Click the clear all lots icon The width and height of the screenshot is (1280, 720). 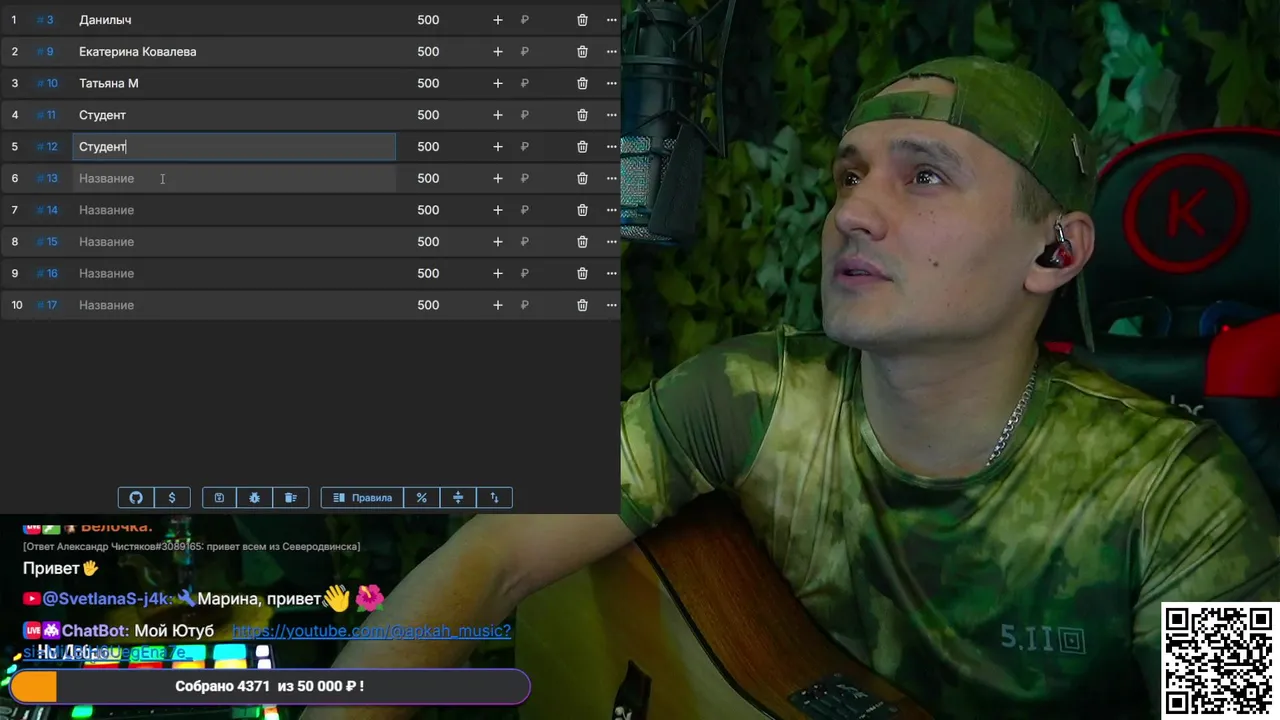coord(291,498)
